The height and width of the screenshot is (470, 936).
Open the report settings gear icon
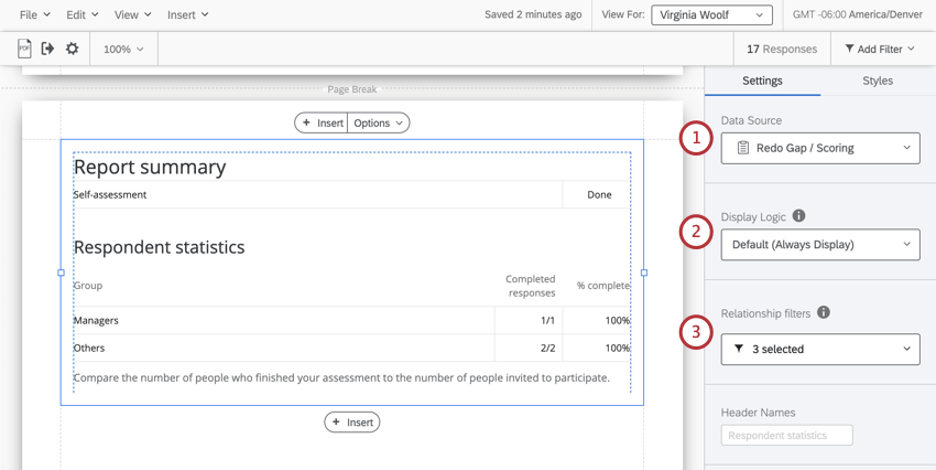72,48
